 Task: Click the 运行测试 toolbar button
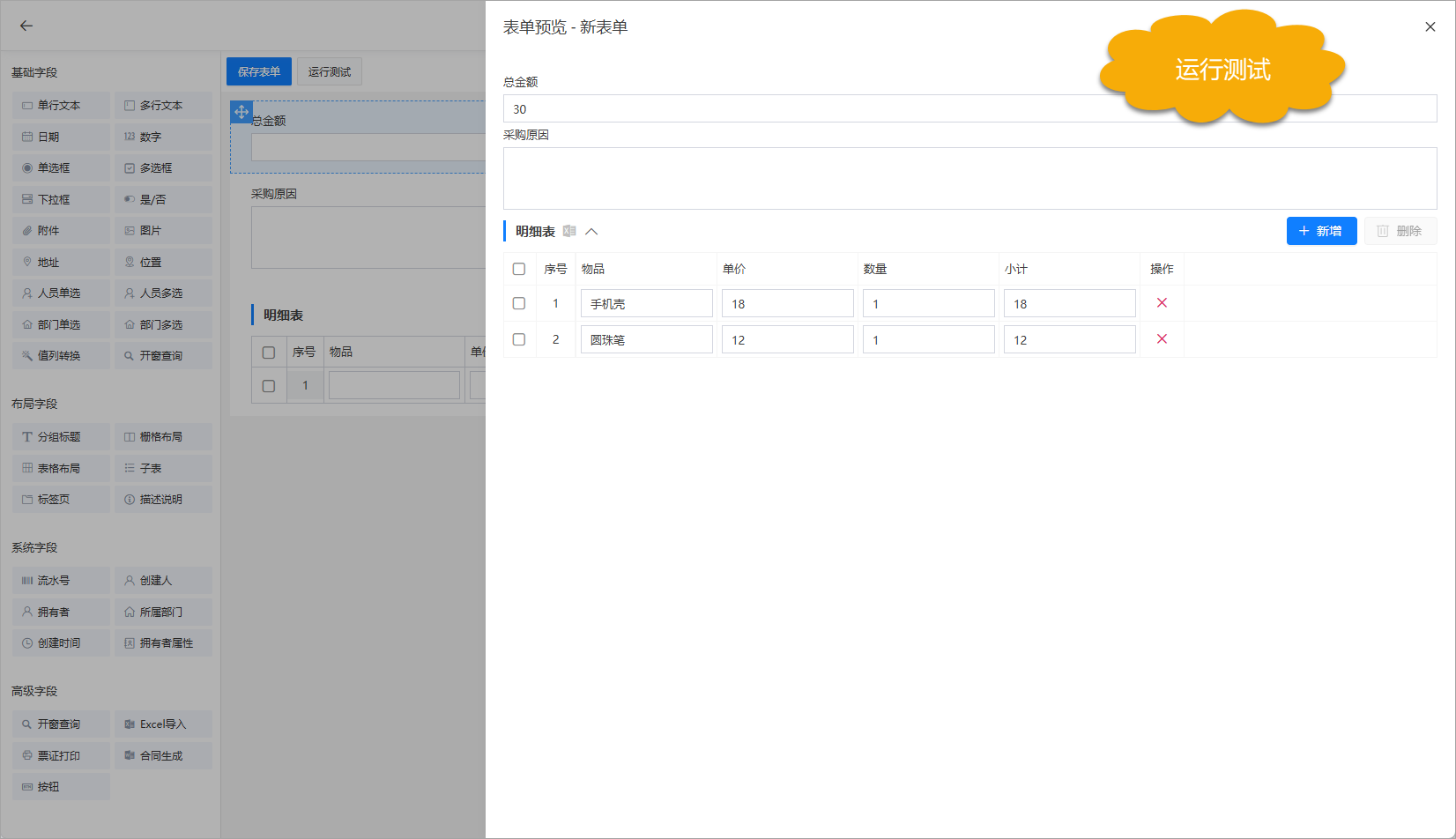pyautogui.click(x=330, y=71)
